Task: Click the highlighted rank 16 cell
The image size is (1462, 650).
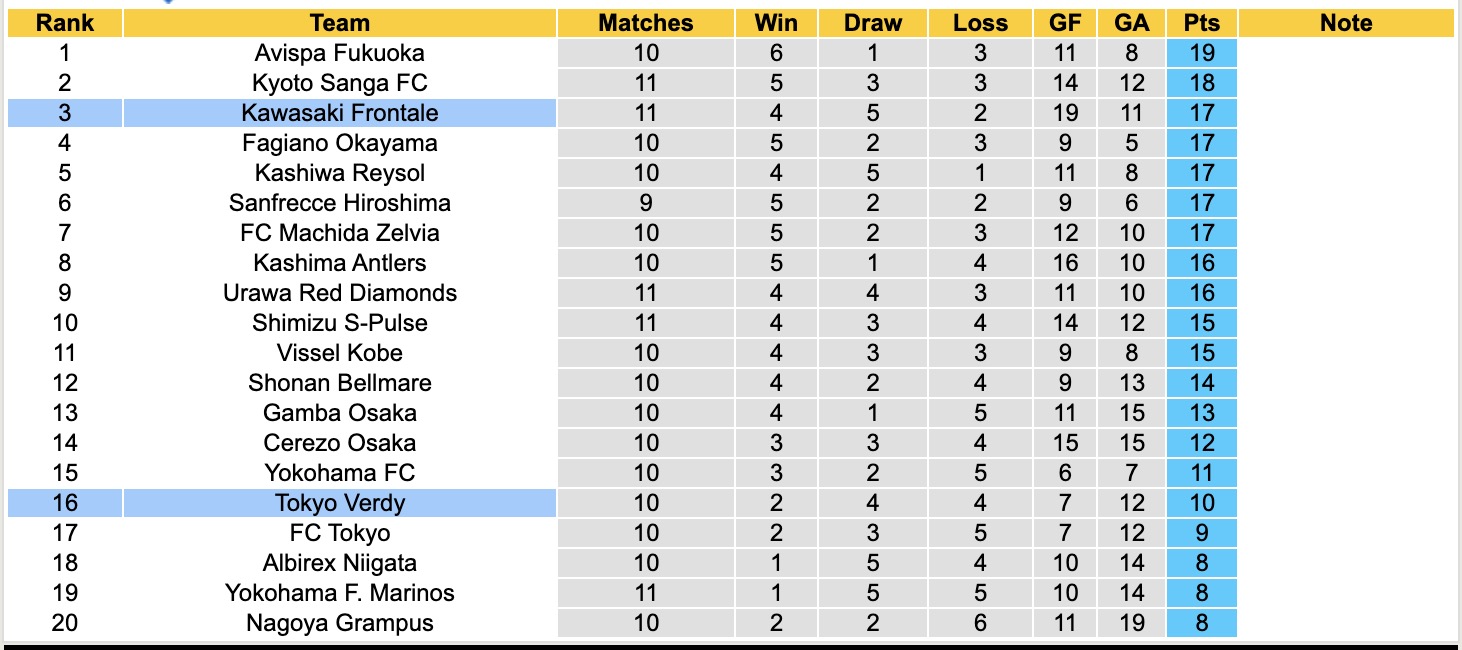Action: (64, 503)
